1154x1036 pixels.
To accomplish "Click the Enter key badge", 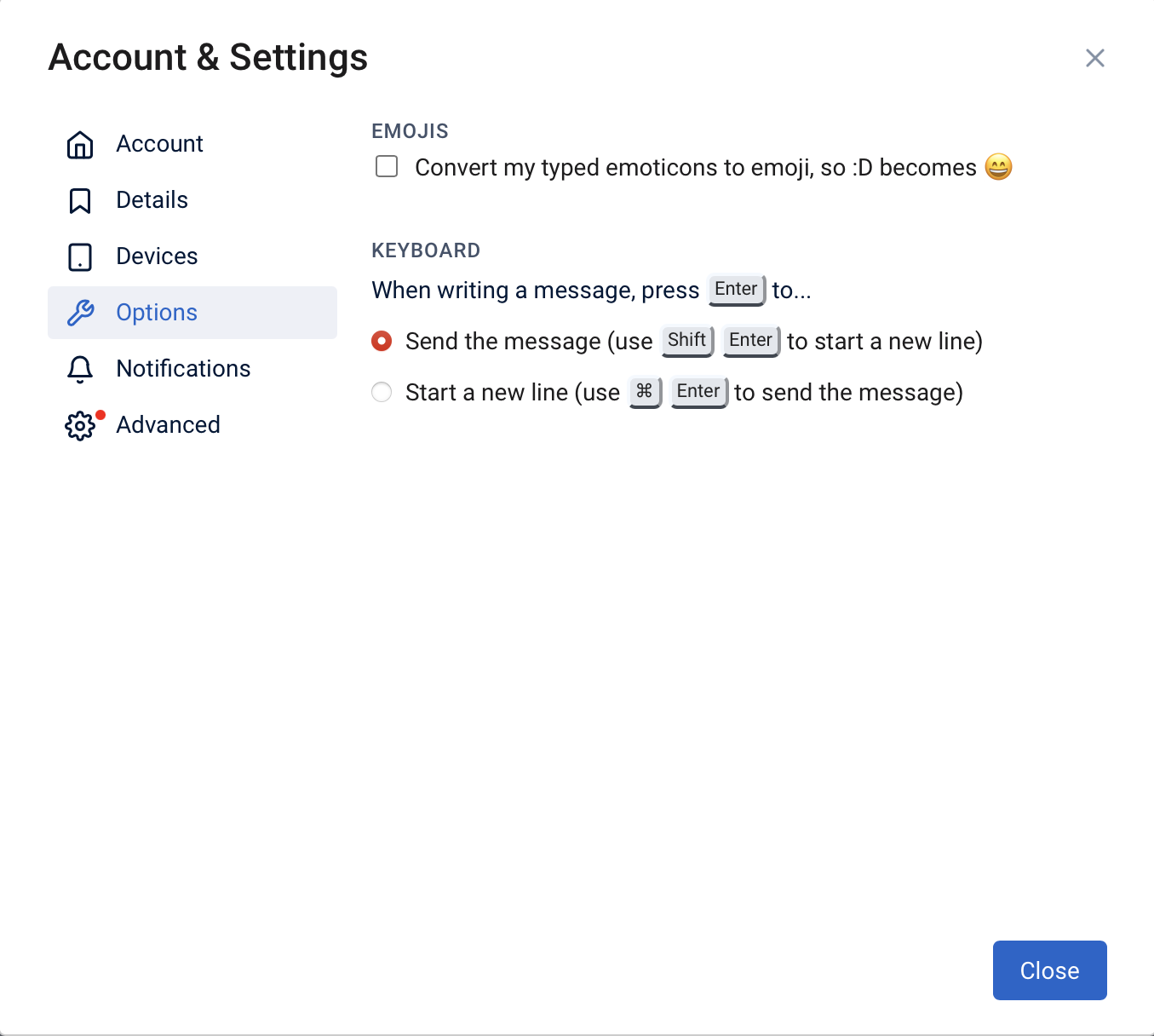I will (736, 289).
